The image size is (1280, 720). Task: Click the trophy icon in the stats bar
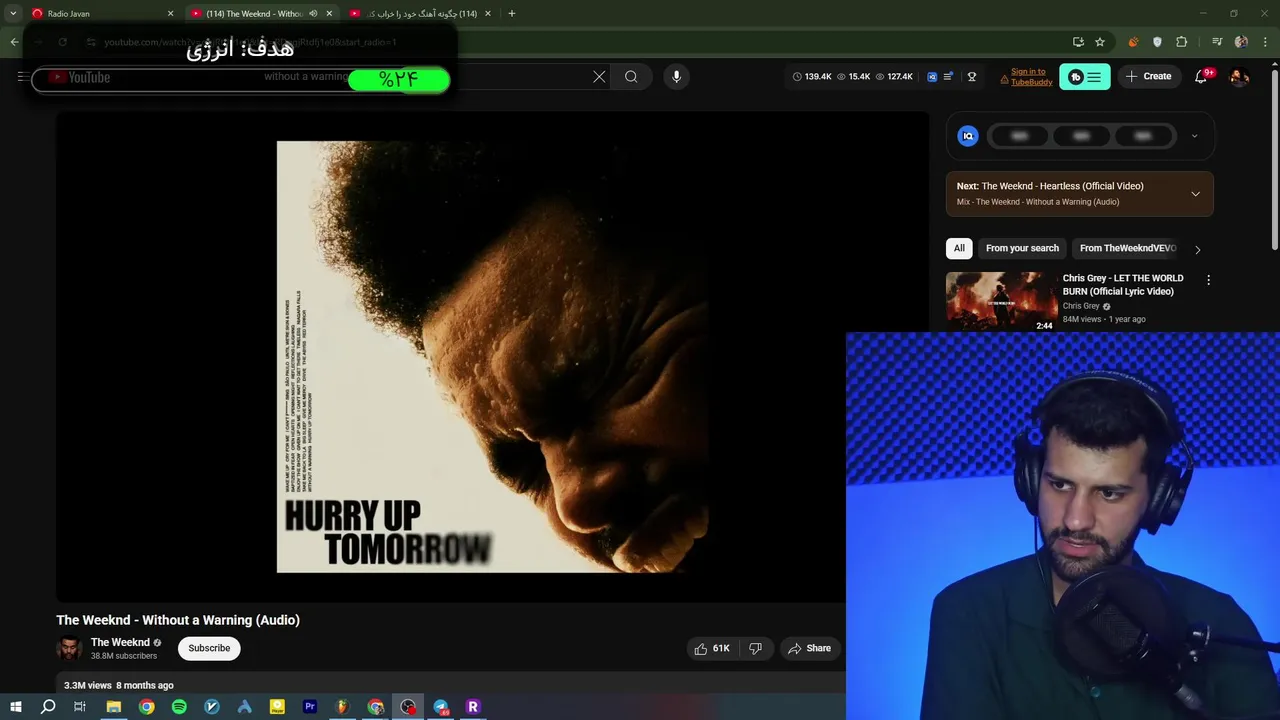971,77
